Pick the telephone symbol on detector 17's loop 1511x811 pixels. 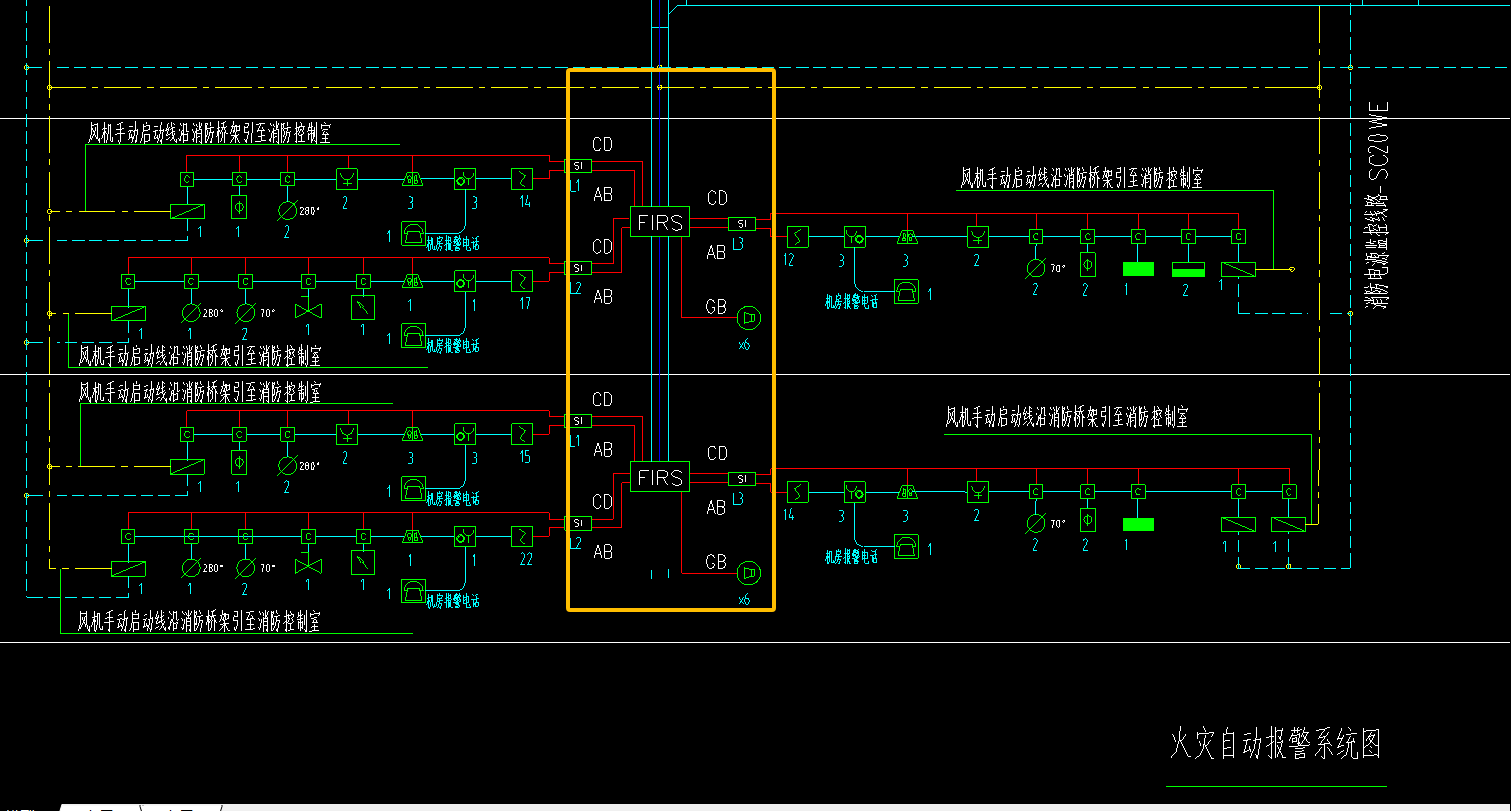click(413, 336)
